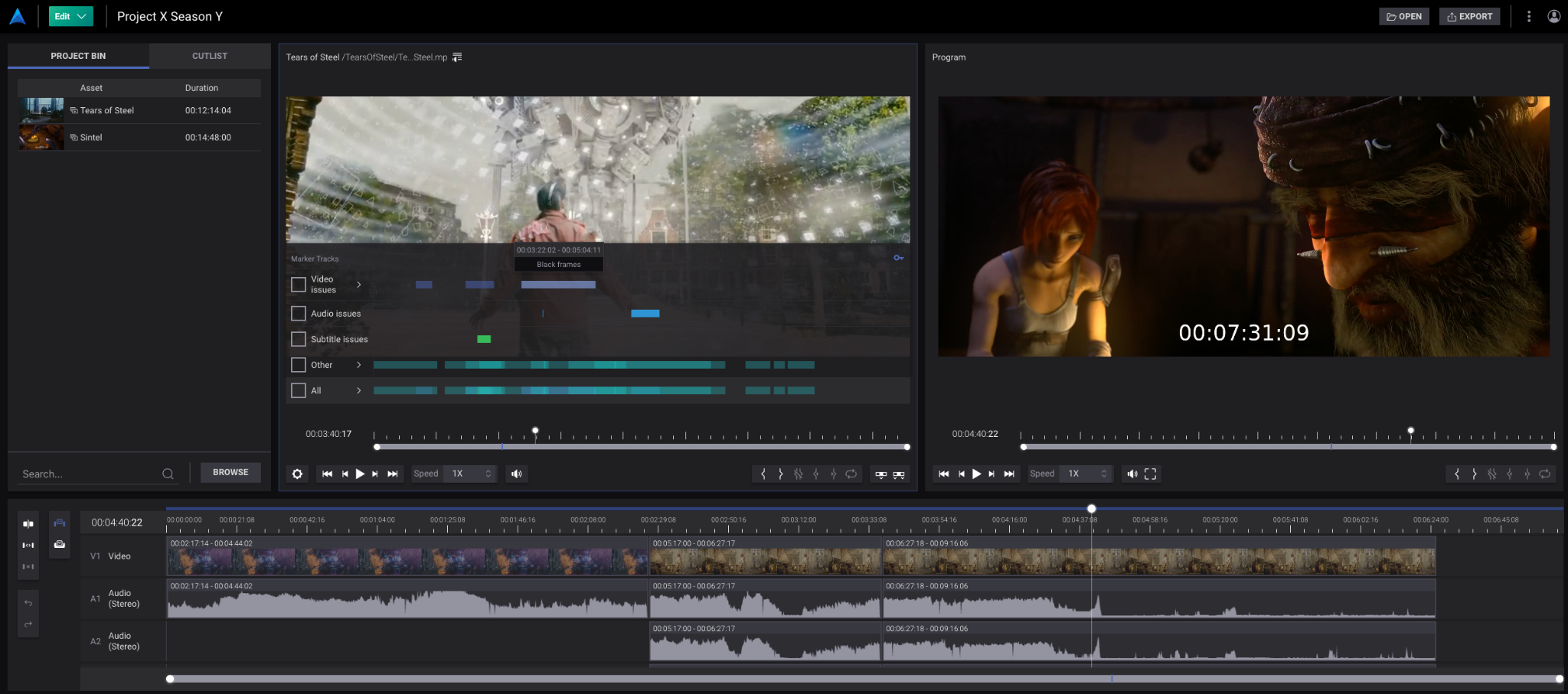1568x694 pixels.
Task: Check the Audio issues marker track
Action: coord(299,313)
